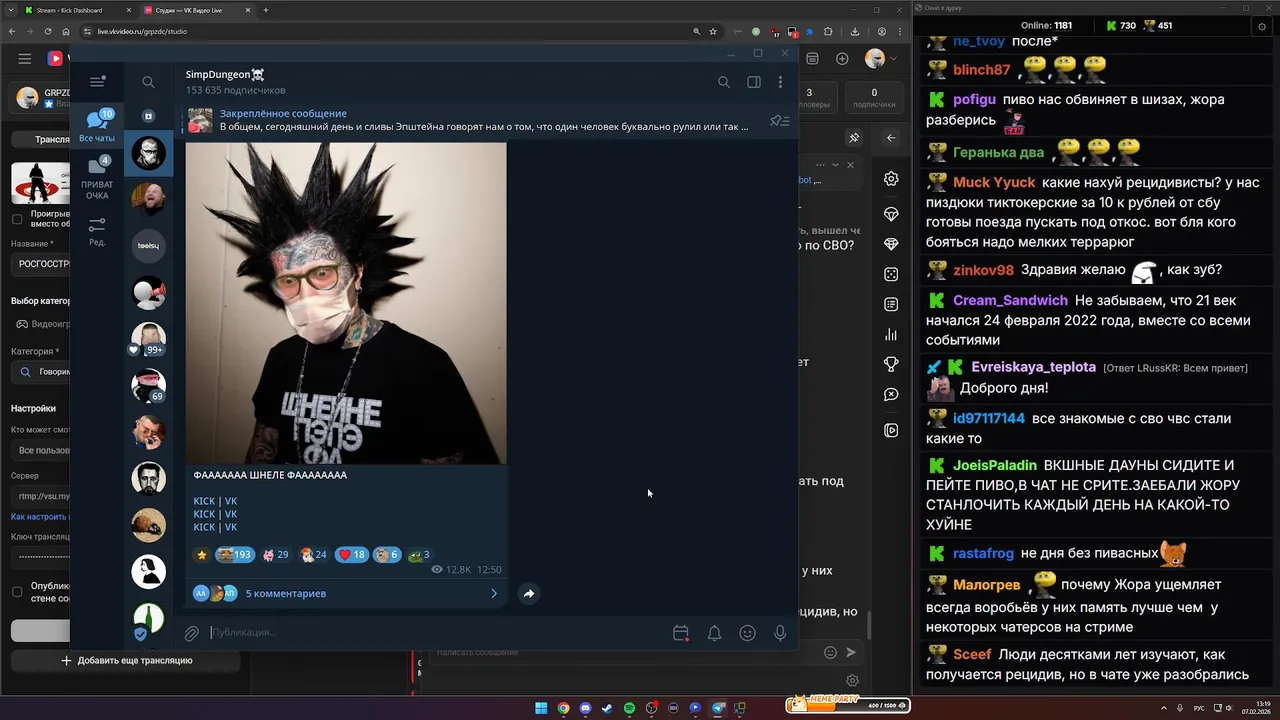Open the Telegram hamburger menu
Viewport: 1280px width, 720px height.
point(97,82)
